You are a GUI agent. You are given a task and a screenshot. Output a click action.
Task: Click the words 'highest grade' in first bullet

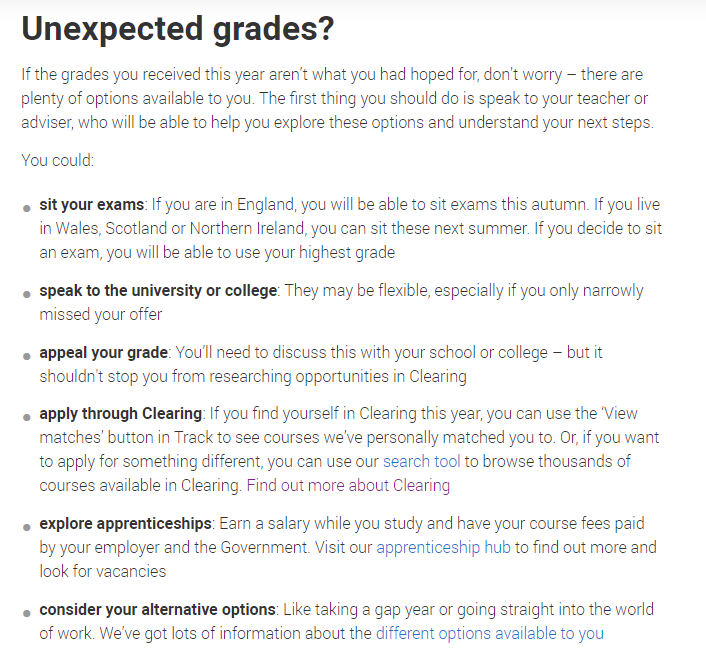tap(347, 253)
